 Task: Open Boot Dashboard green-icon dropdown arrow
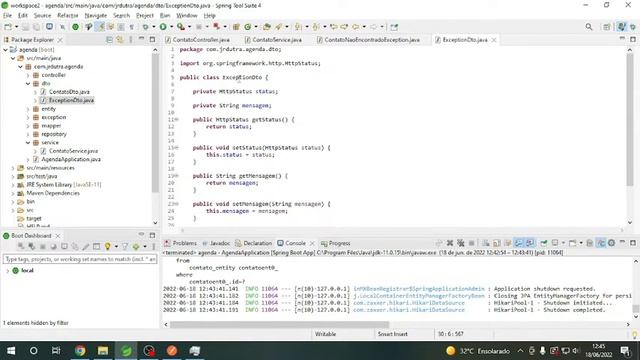pos(144,247)
